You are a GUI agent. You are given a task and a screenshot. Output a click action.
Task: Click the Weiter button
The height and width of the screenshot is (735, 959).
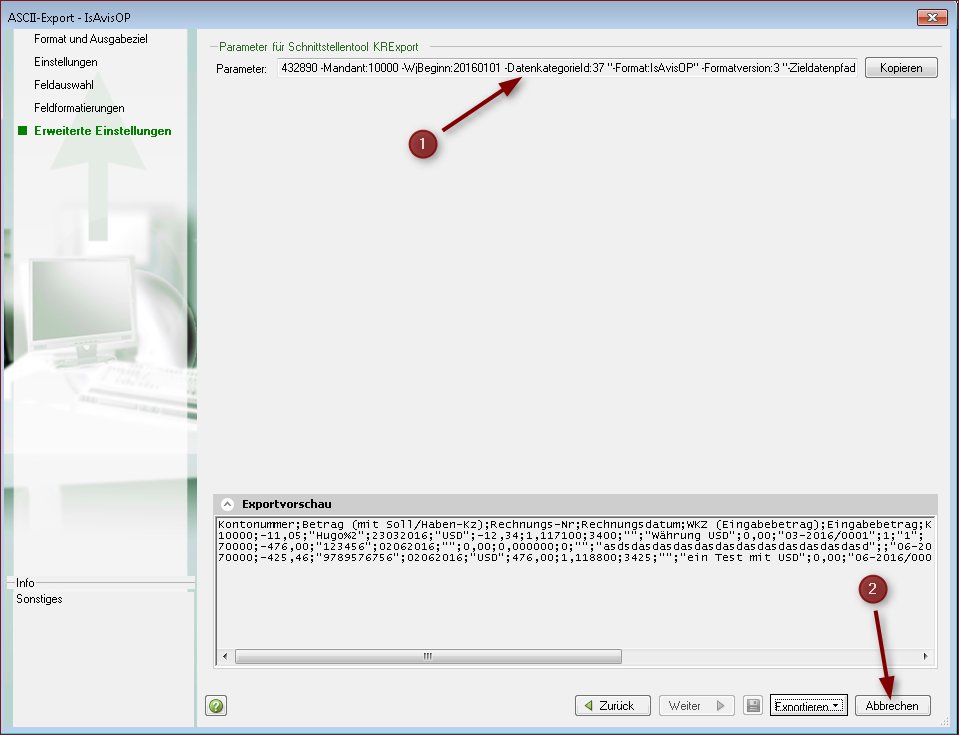click(696, 706)
